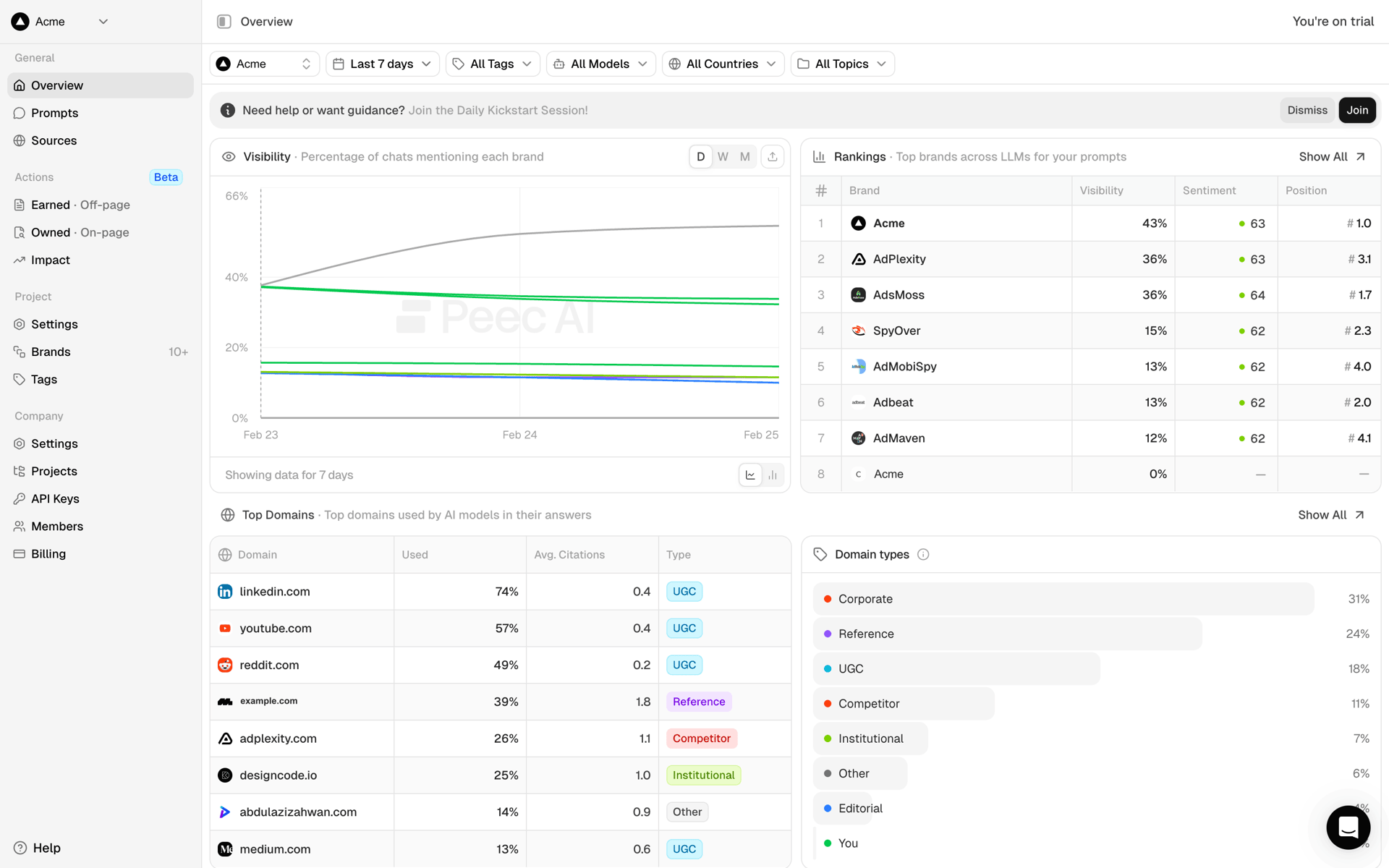
Task: Expand the All Countries filter
Action: pyautogui.click(x=723, y=64)
